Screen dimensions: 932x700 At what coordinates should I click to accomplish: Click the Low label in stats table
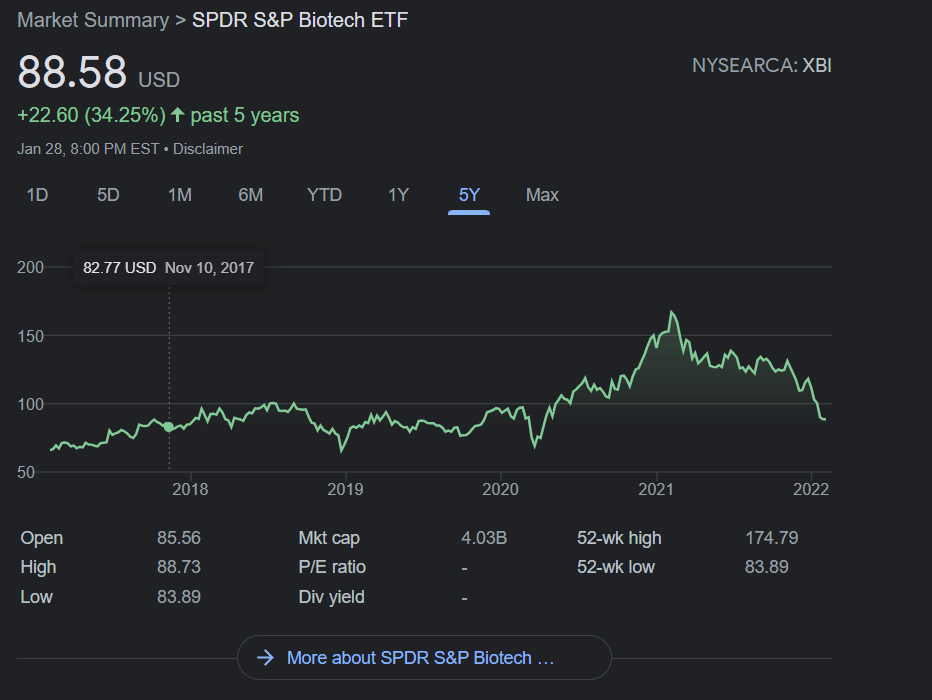tap(36, 597)
